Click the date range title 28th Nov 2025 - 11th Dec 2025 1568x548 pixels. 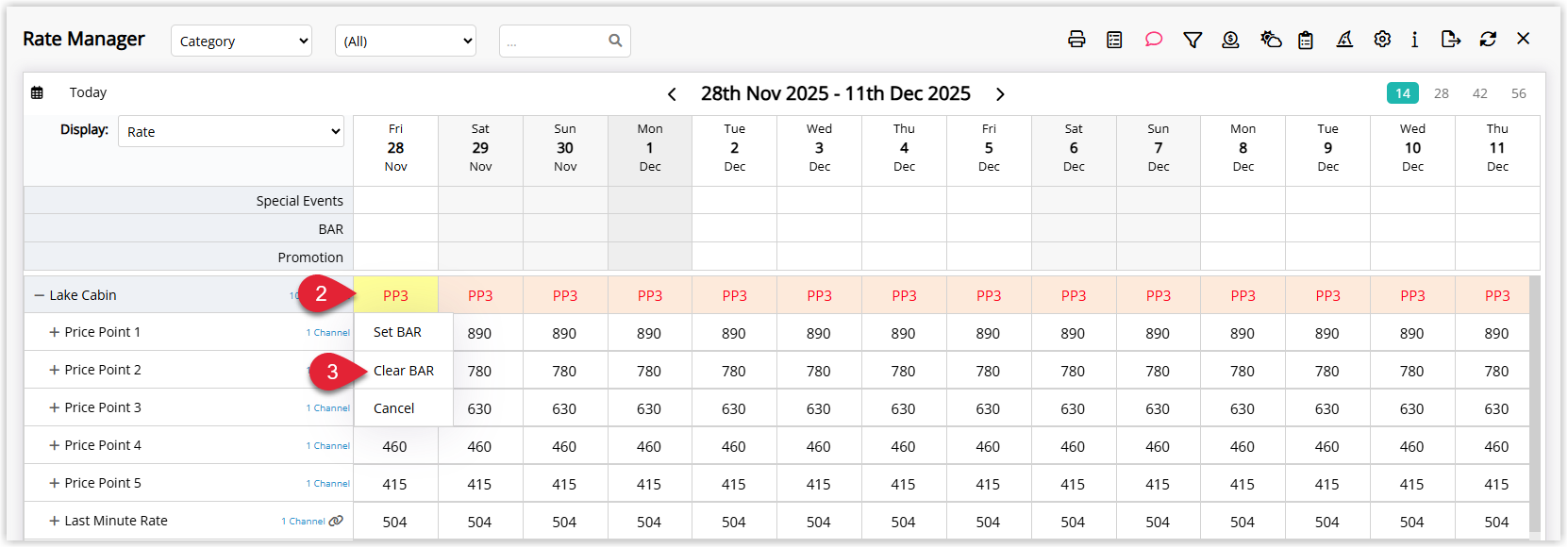[836, 93]
